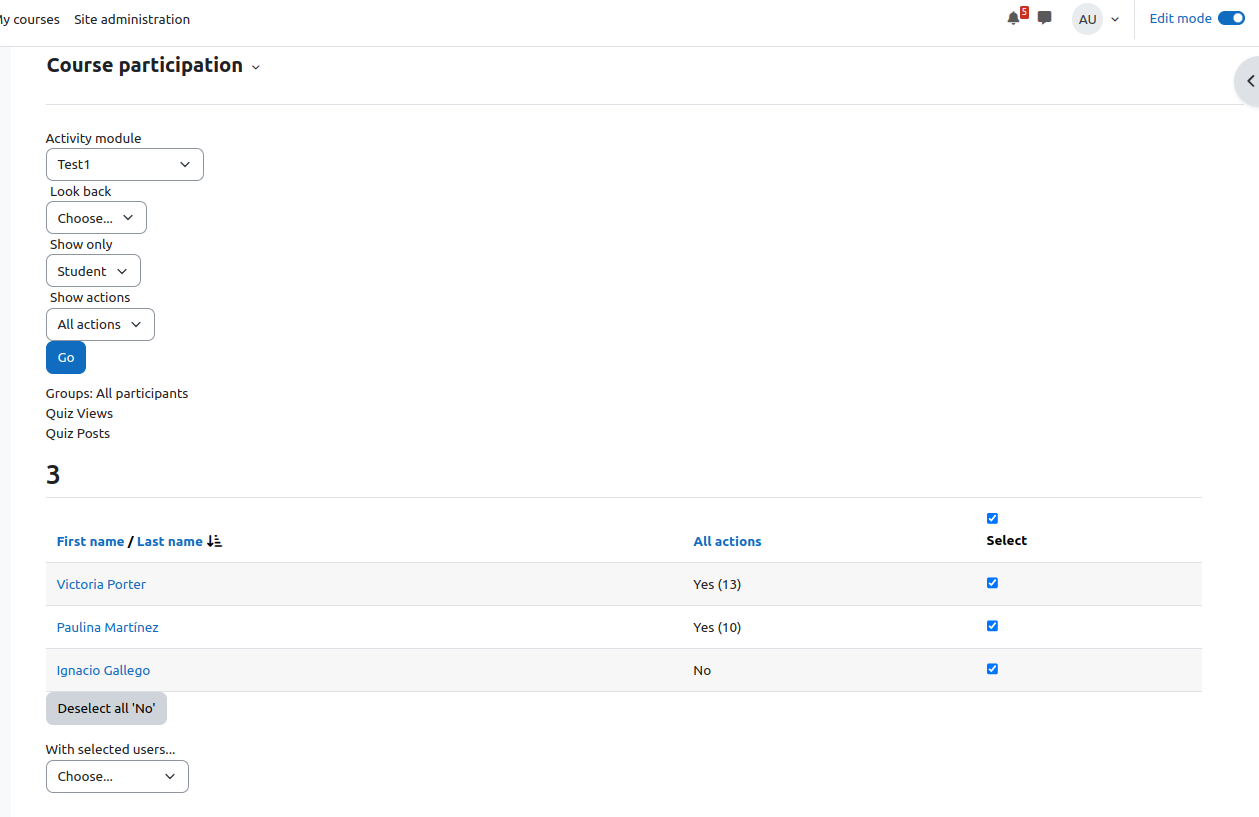Sort by First name column

pos(90,541)
